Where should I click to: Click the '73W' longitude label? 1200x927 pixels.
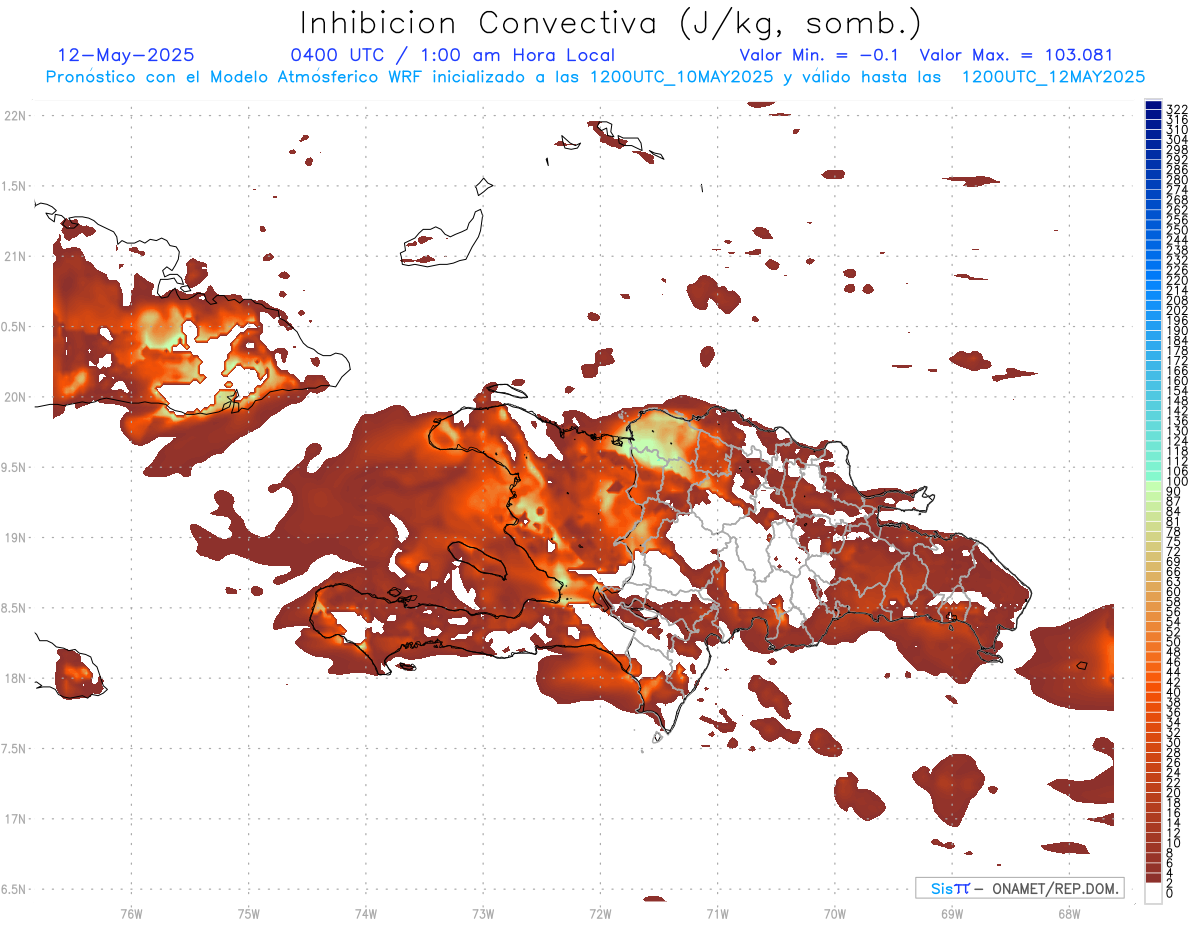483,913
